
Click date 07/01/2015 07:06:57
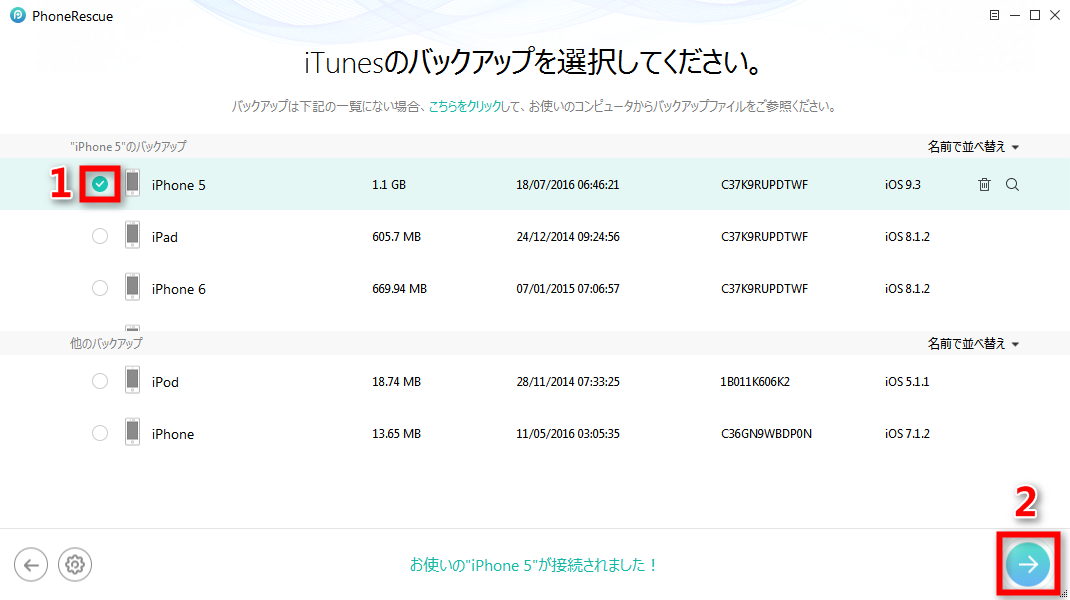568,289
